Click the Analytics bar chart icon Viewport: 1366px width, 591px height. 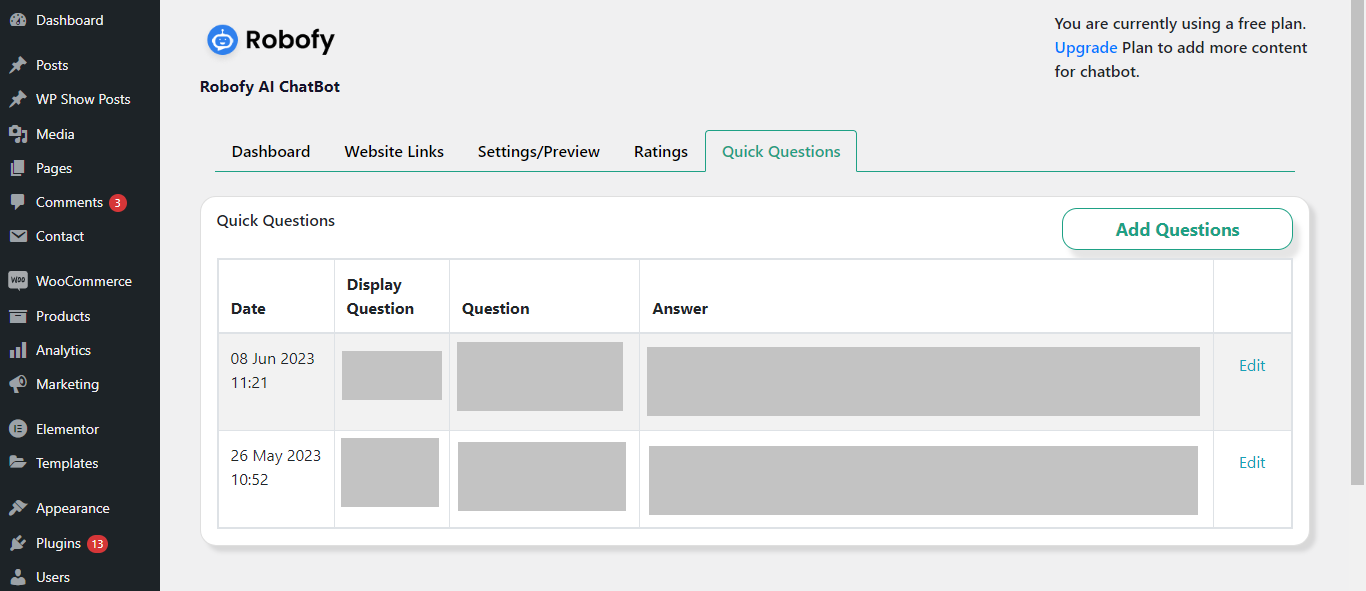tap(17, 350)
